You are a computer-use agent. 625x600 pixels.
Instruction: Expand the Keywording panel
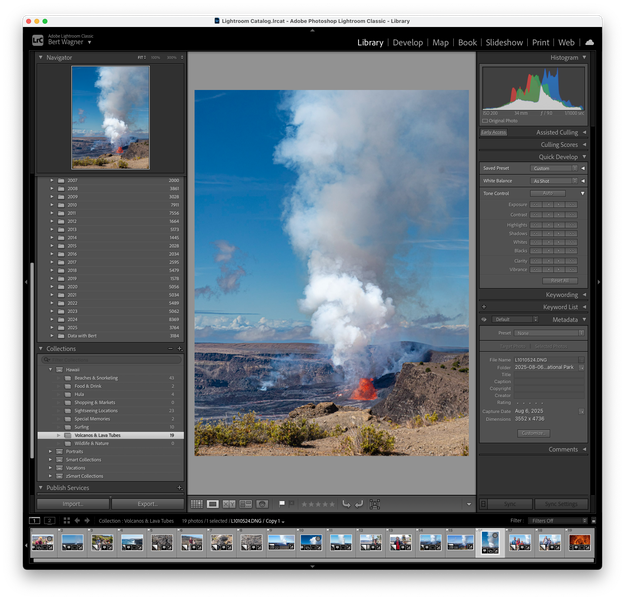(584, 295)
